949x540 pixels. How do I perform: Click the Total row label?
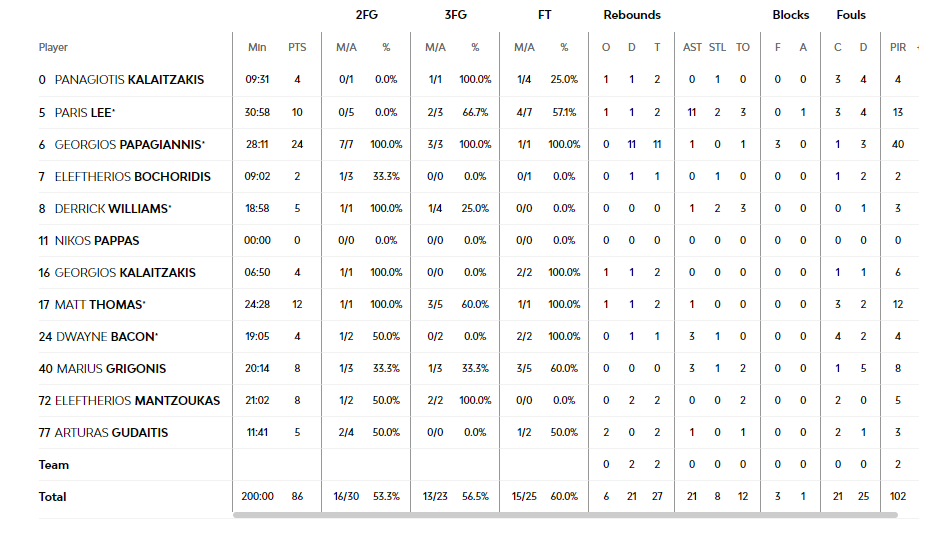[x=53, y=496]
